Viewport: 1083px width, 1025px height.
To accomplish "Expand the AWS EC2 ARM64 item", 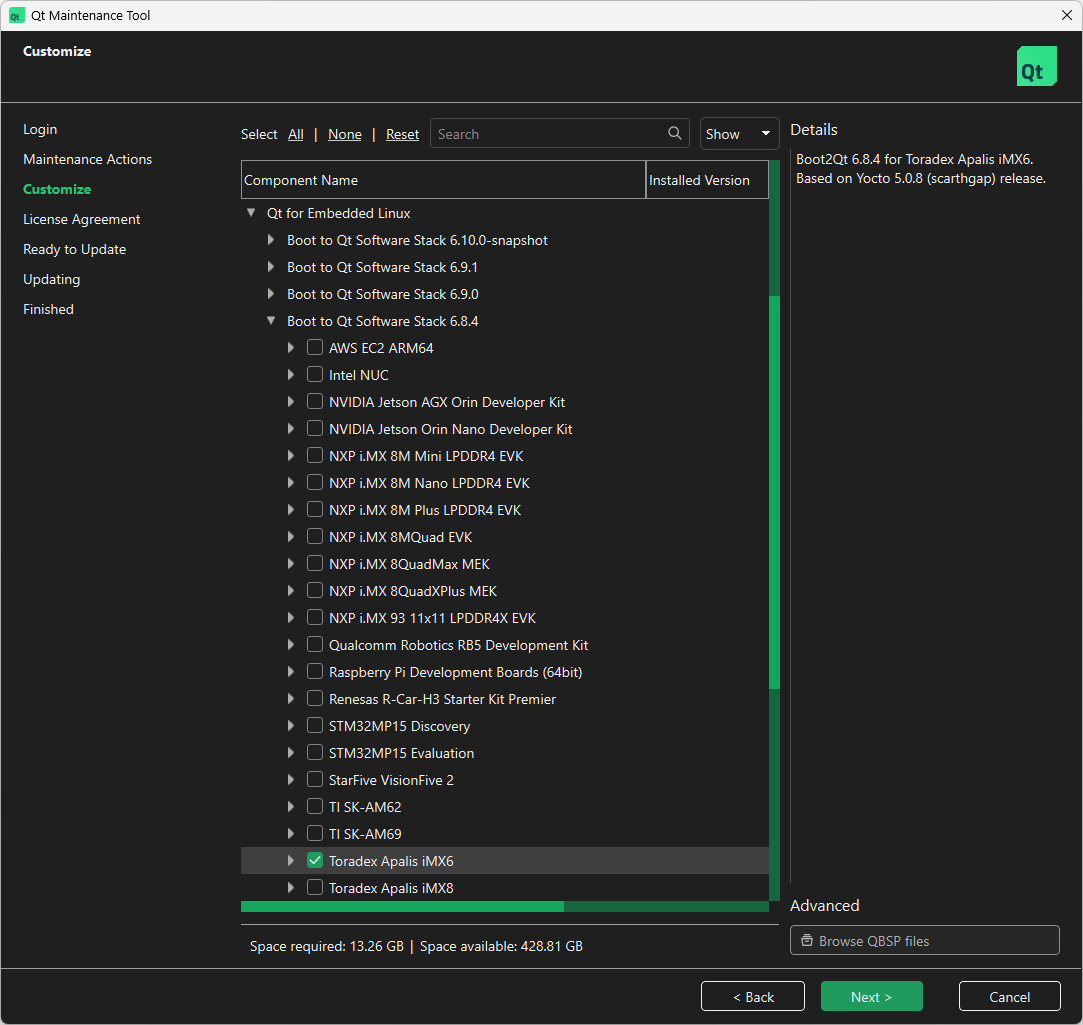I will click(291, 348).
